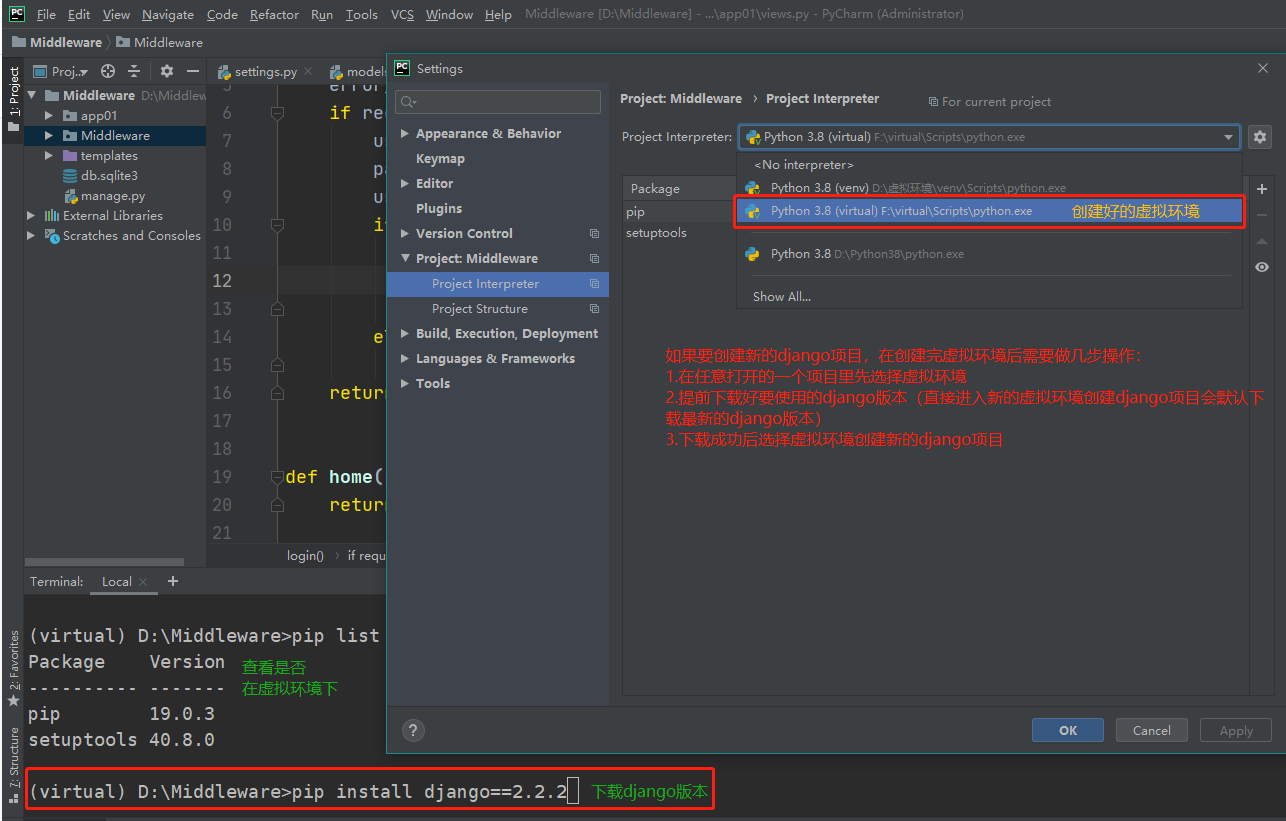Screen dimensions: 1286x821
Task: Click the upgrade package up-arrow icon
Action: tap(1262, 241)
